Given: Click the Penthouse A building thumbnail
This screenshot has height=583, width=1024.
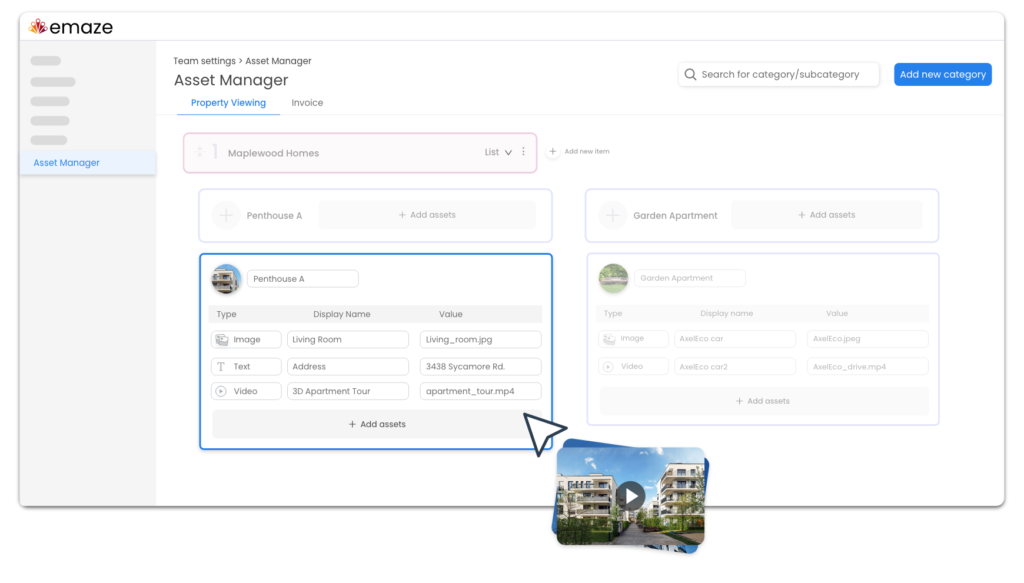Looking at the screenshot, I should click(x=226, y=279).
